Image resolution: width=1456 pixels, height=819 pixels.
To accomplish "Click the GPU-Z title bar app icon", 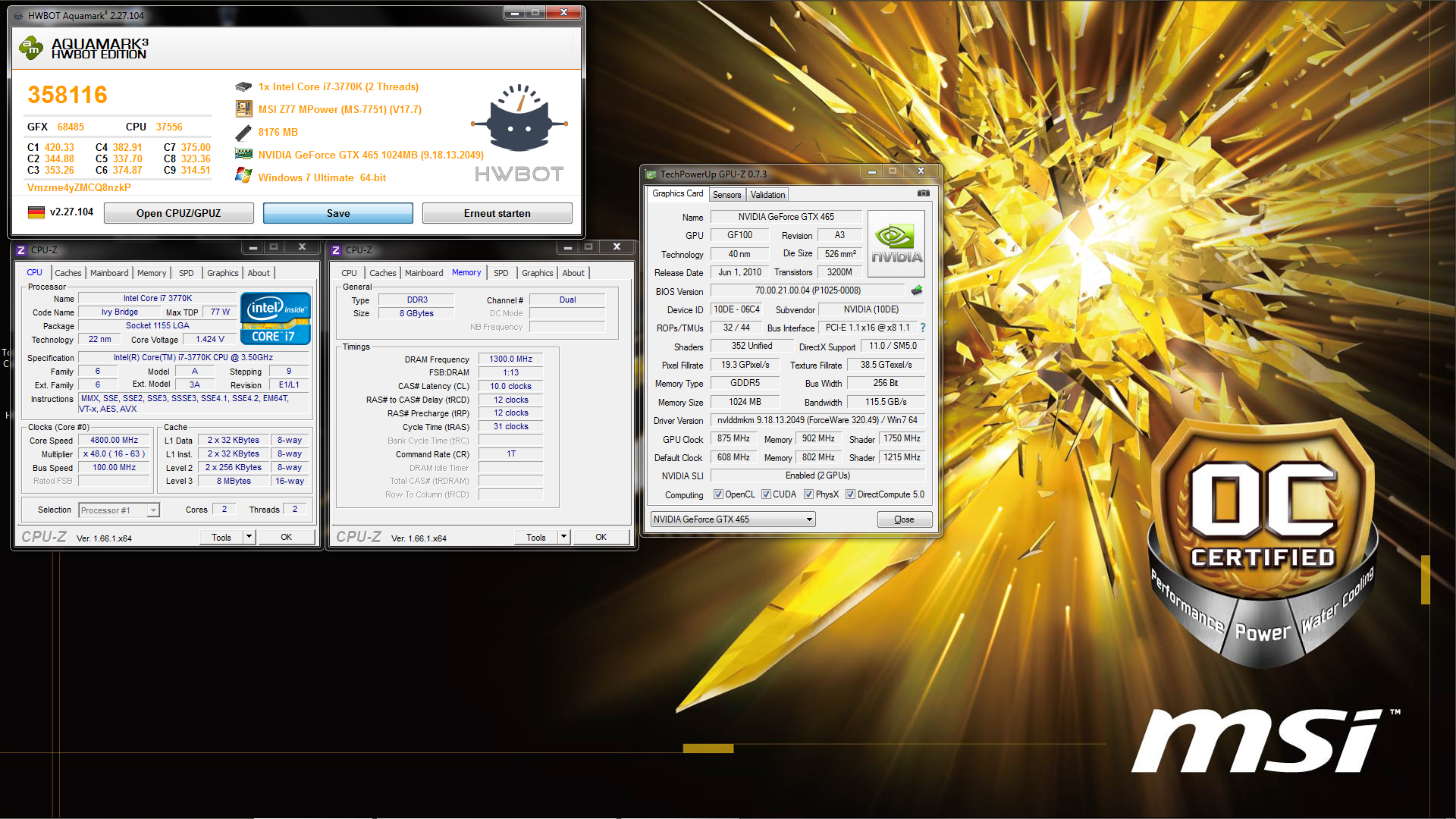I will [x=651, y=174].
